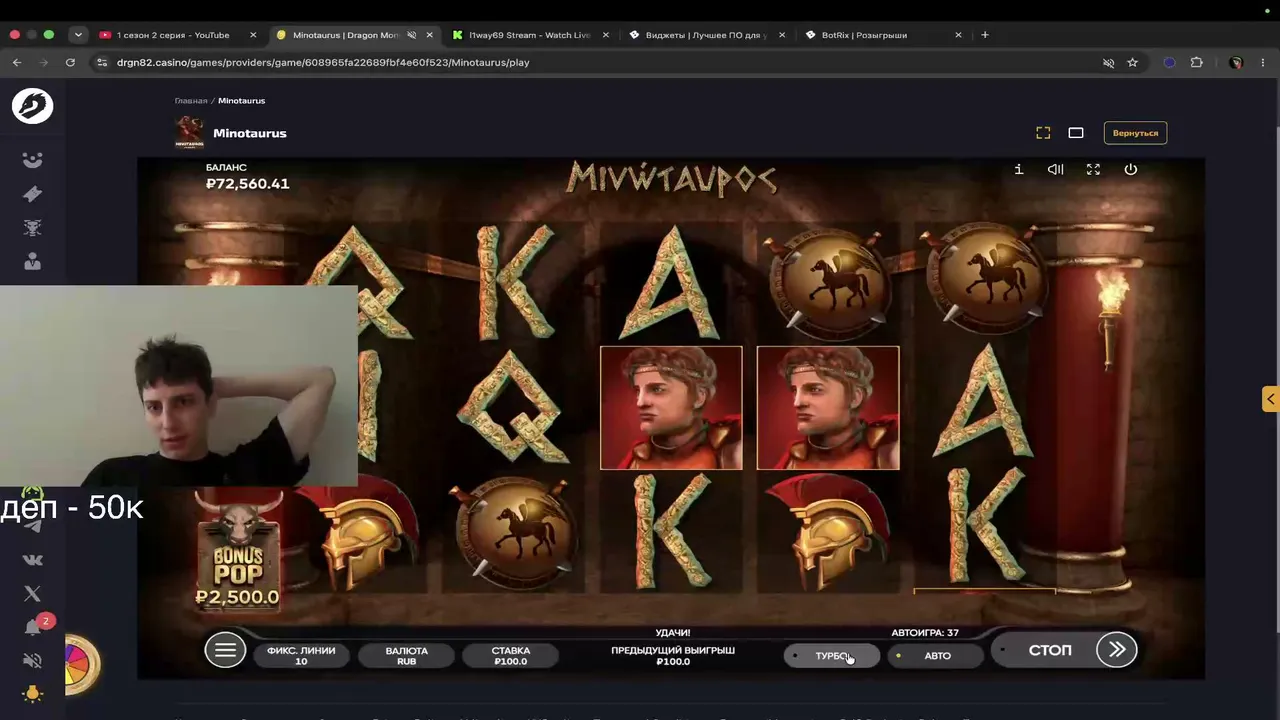
Task: View site information in address bar
Action: click(x=101, y=62)
